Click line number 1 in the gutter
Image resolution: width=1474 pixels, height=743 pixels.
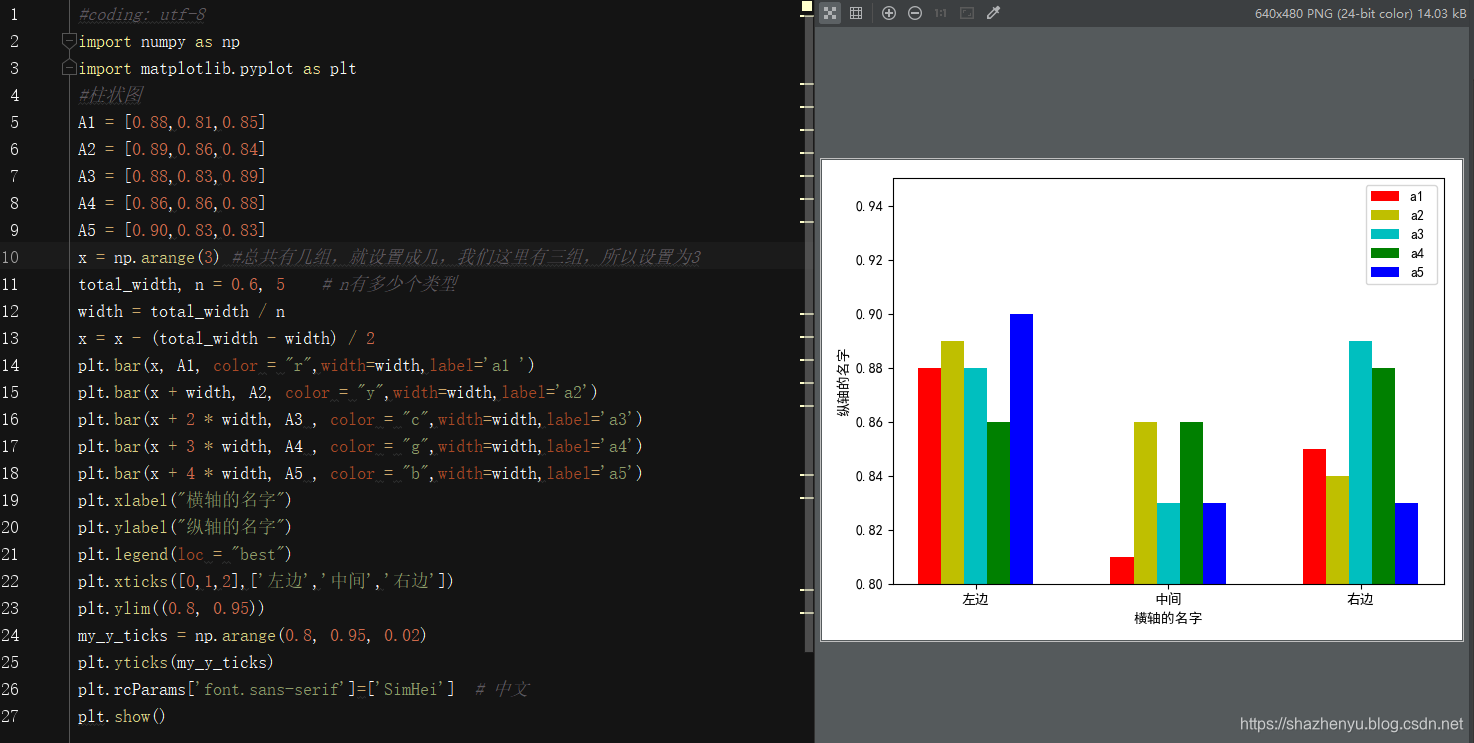pyautogui.click(x=14, y=14)
